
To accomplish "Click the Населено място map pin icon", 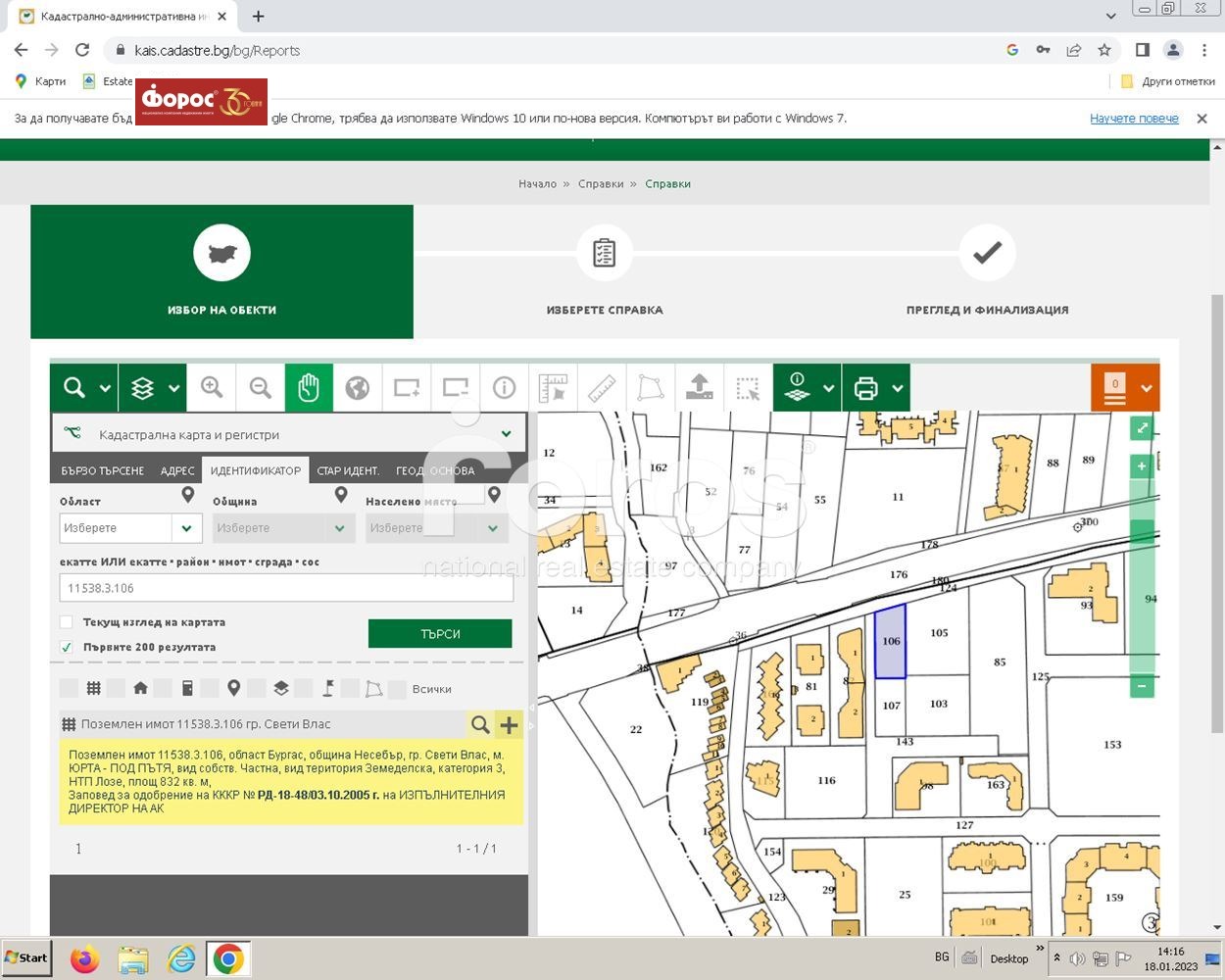I will (x=494, y=496).
